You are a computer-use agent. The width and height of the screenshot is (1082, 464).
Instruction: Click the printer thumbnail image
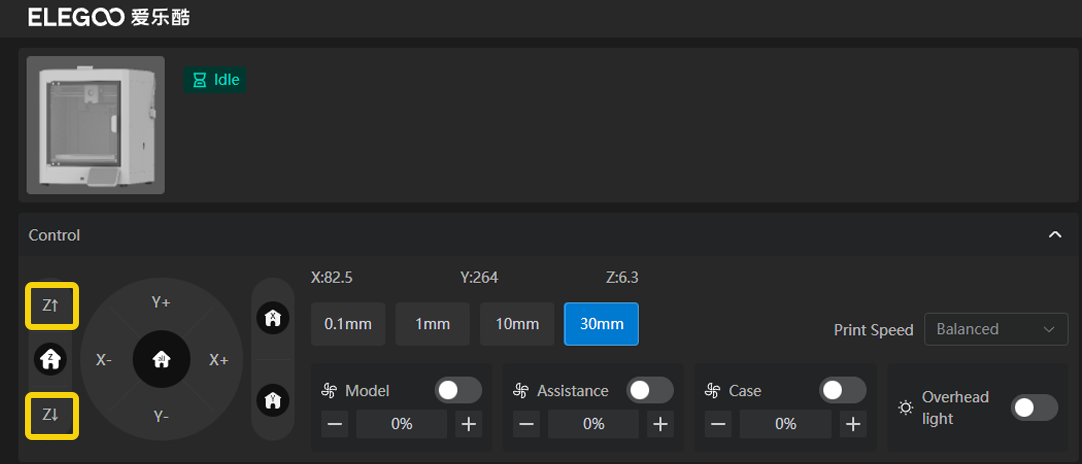(x=96, y=125)
